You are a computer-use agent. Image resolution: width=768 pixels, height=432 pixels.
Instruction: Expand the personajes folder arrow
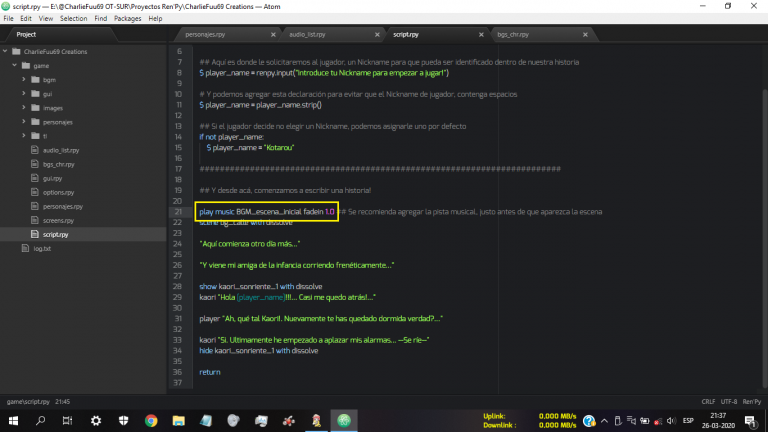(x=23, y=121)
